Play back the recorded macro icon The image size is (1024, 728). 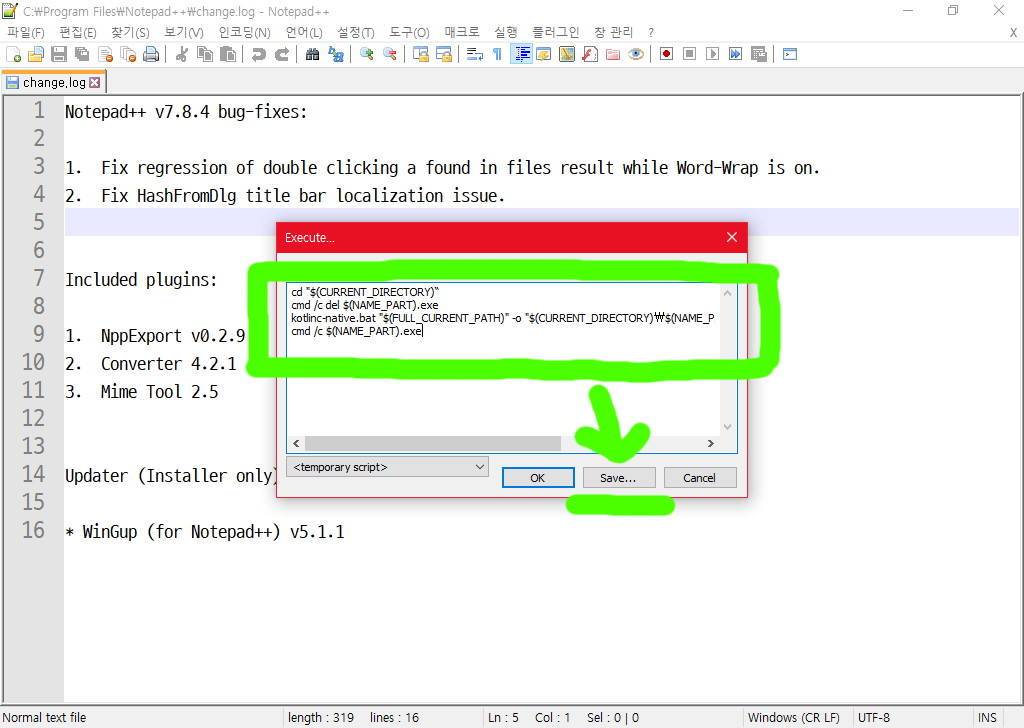712,54
